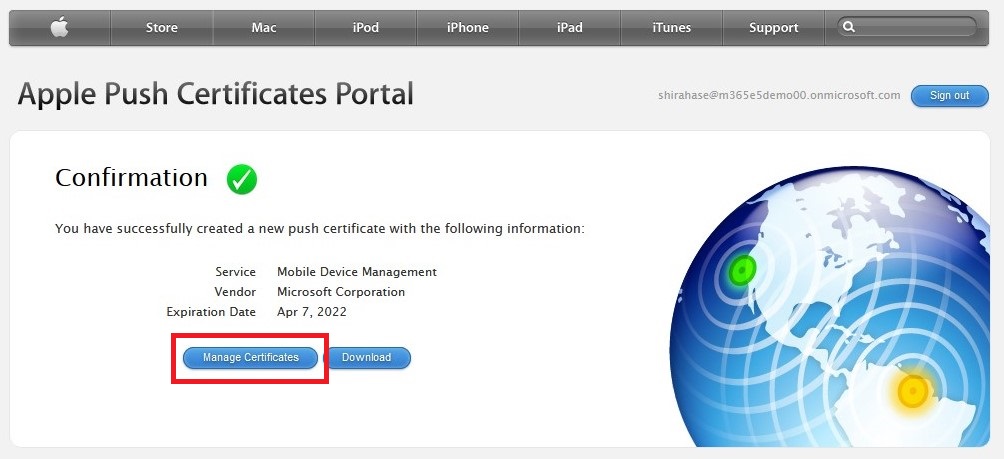Click the globe illustration
The image size is (1004, 459).
(x=829, y=307)
